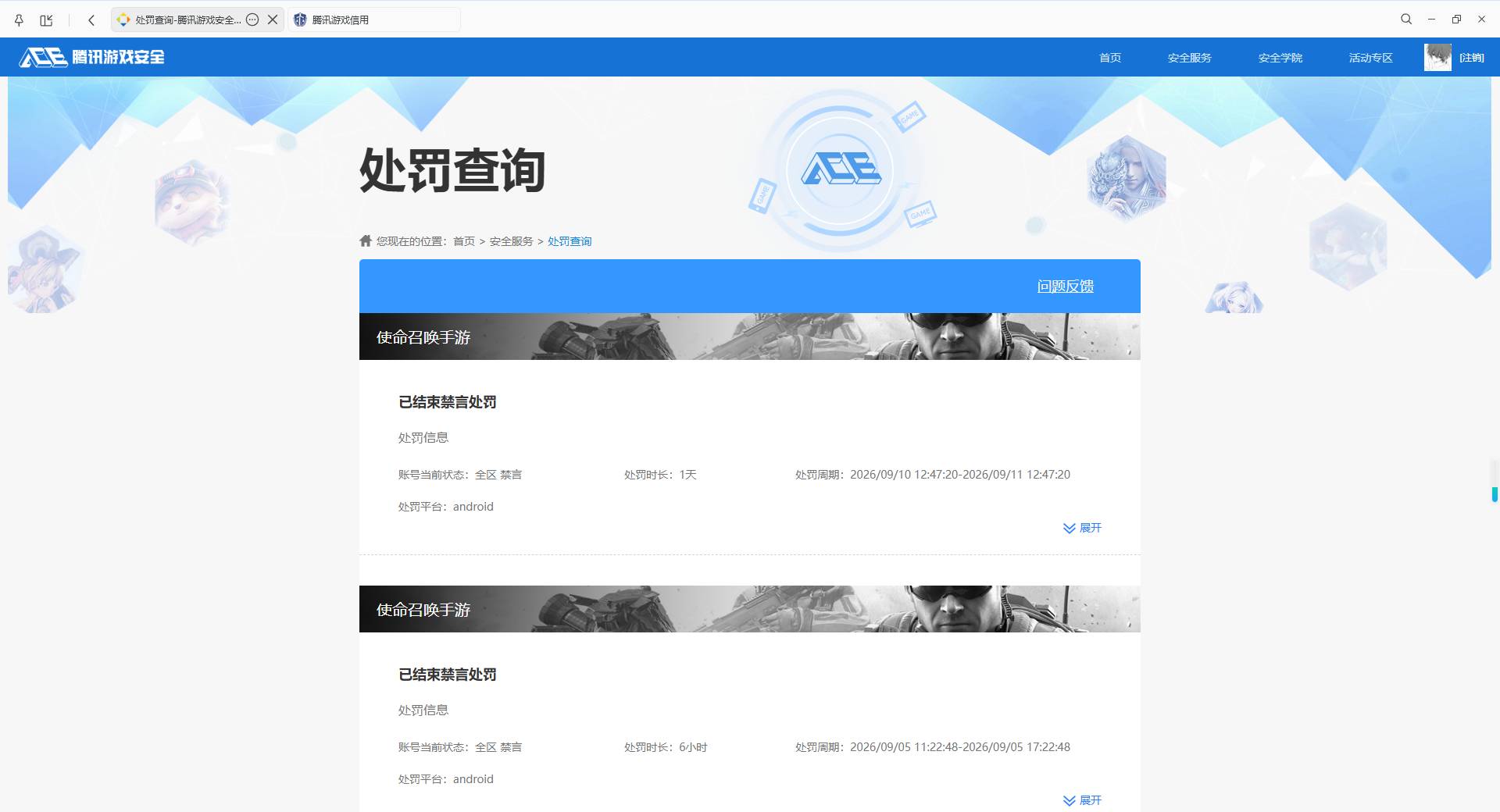Open the 安全学院 navigation menu
Screen dimensions: 1500x812
[1280, 58]
